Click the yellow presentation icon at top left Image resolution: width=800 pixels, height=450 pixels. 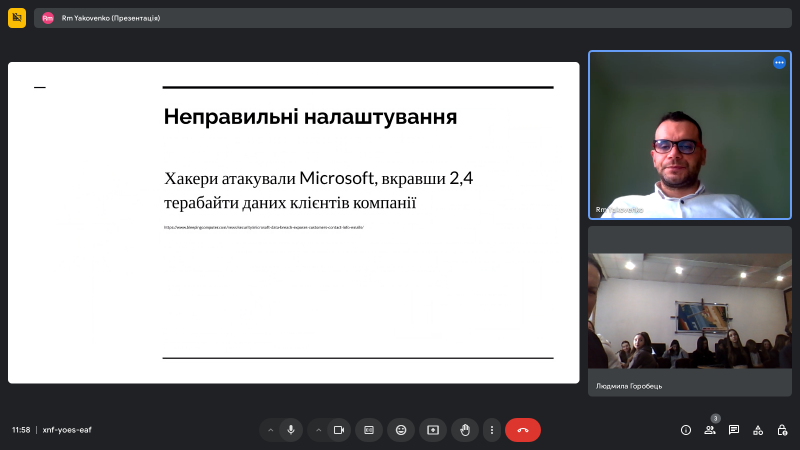(x=17, y=18)
